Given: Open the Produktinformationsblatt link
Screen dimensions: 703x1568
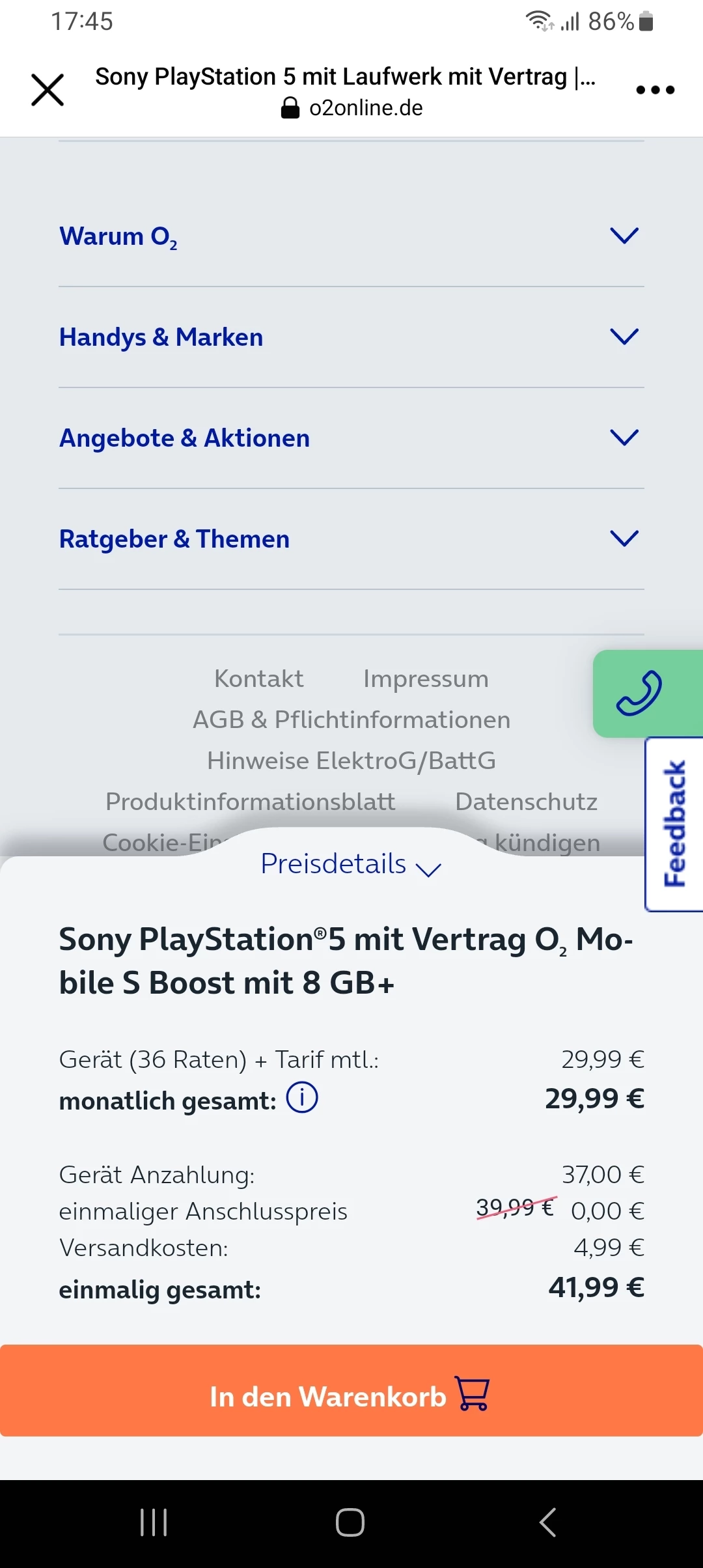Looking at the screenshot, I should tap(251, 802).
